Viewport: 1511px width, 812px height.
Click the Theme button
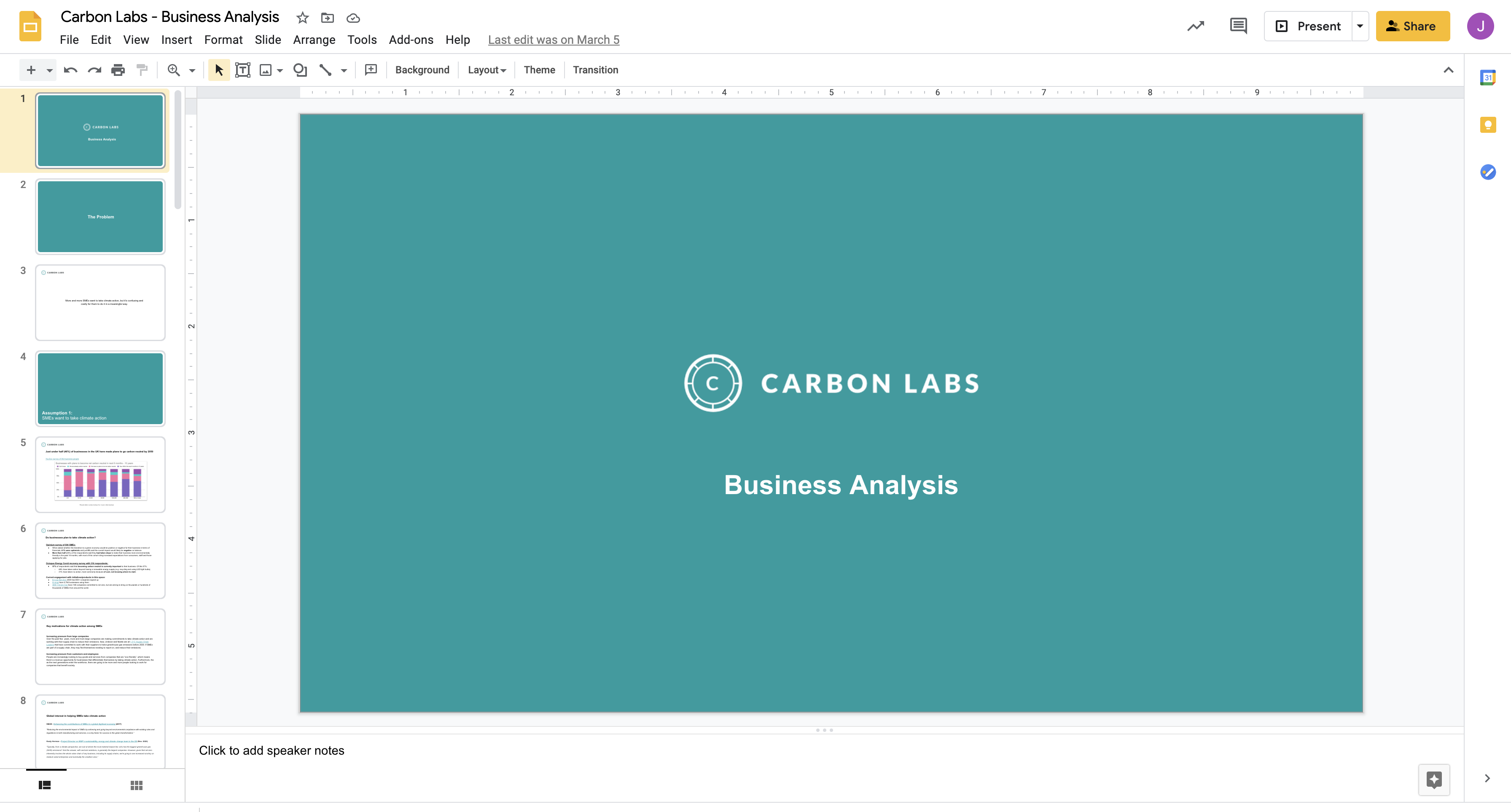[x=539, y=70]
